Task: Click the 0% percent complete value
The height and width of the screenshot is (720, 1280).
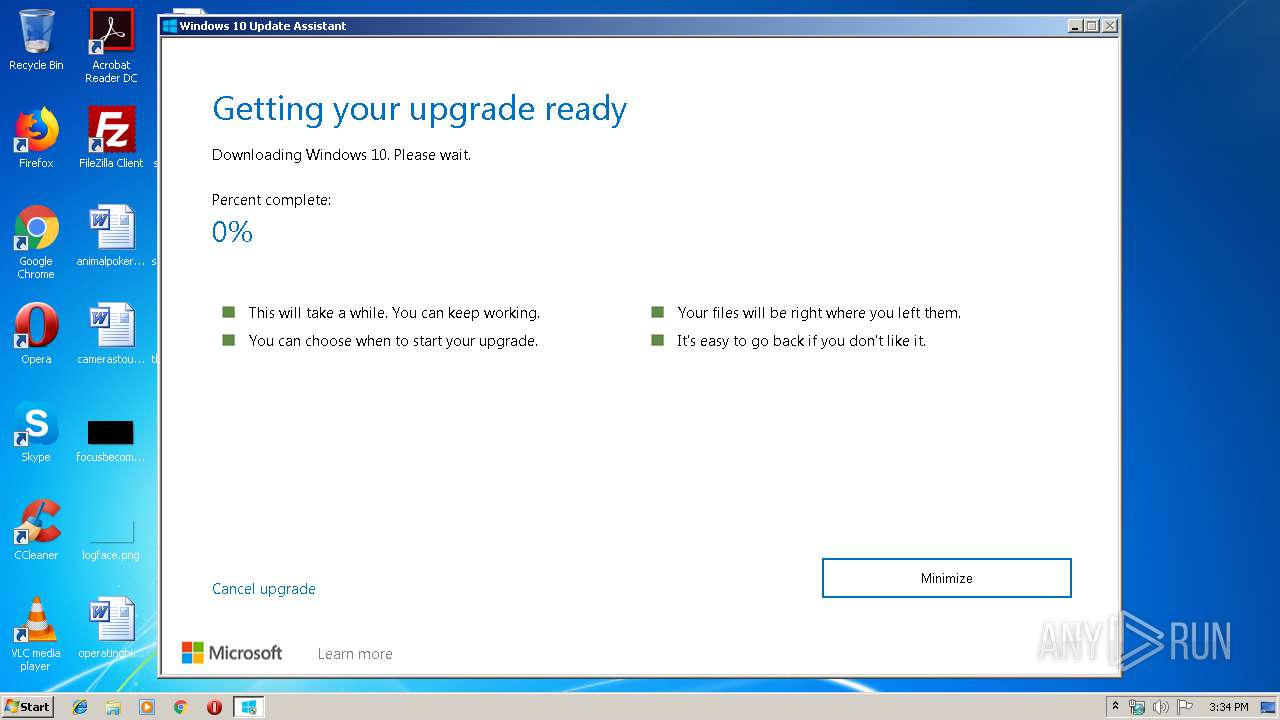Action: [x=232, y=232]
